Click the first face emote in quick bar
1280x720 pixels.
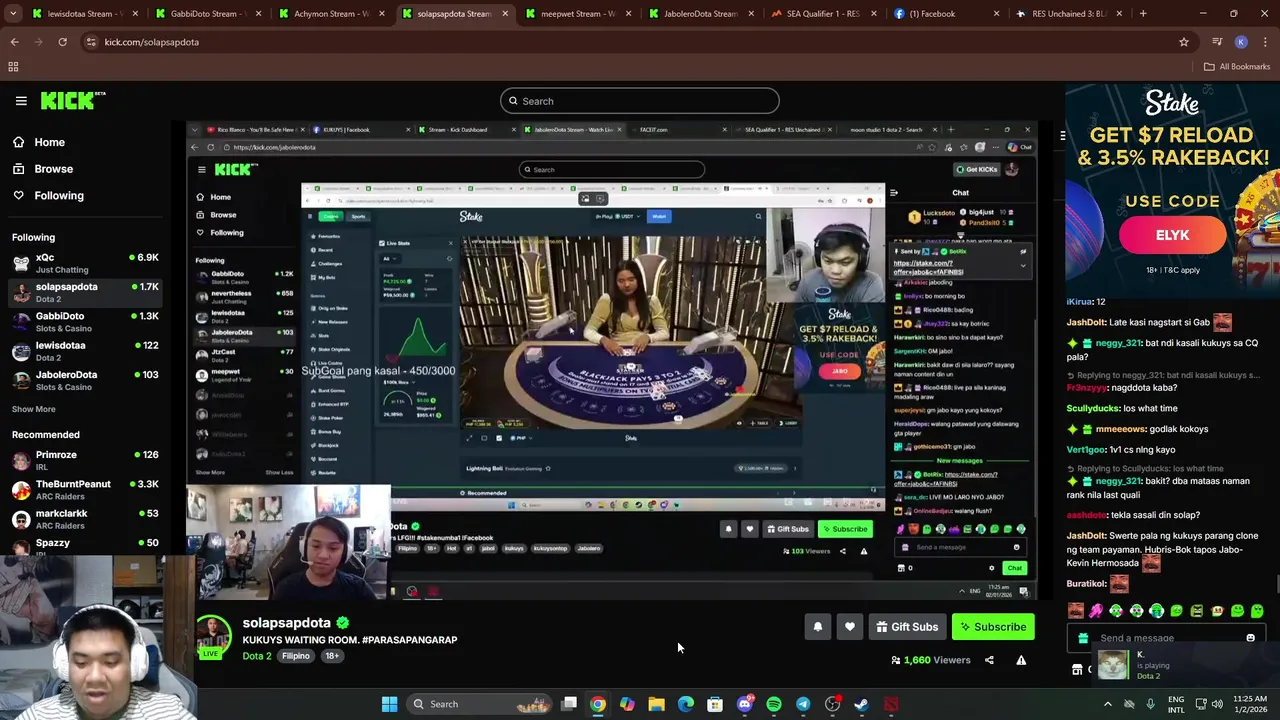1075,610
